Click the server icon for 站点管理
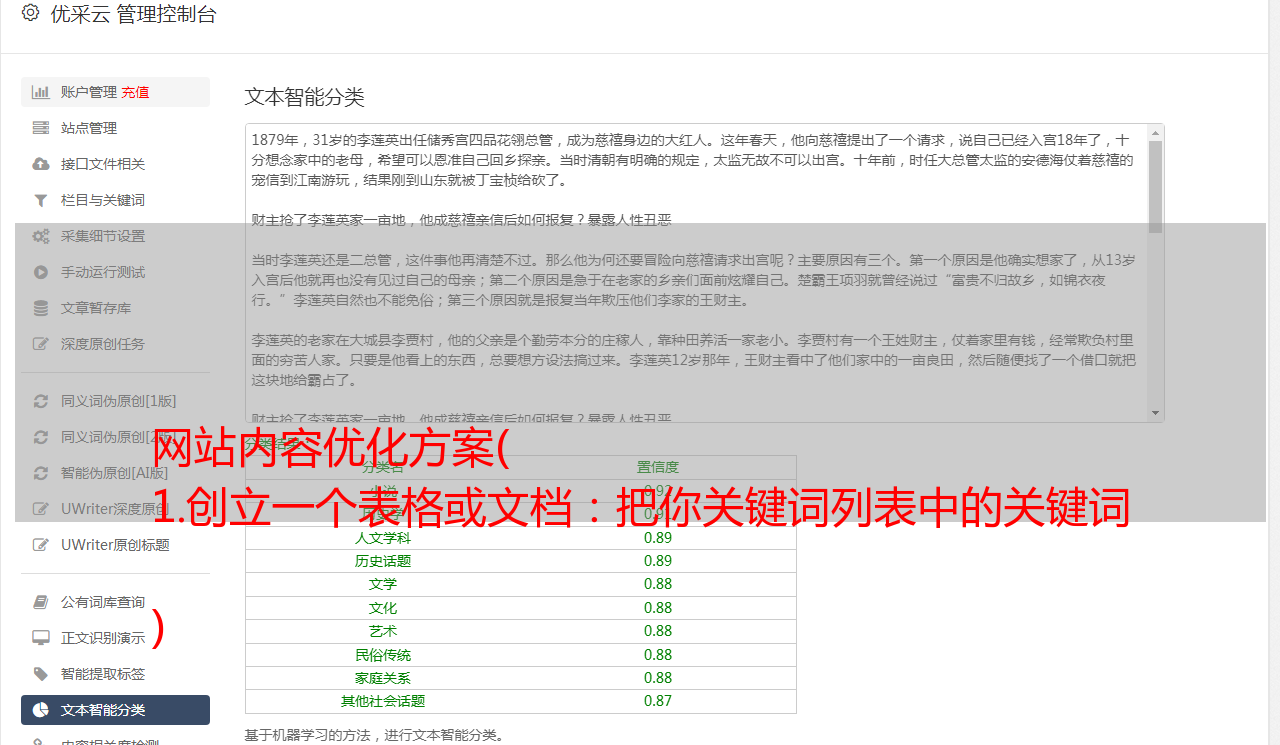The height and width of the screenshot is (745, 1280). pyautogui.click(x=41, y=128)
